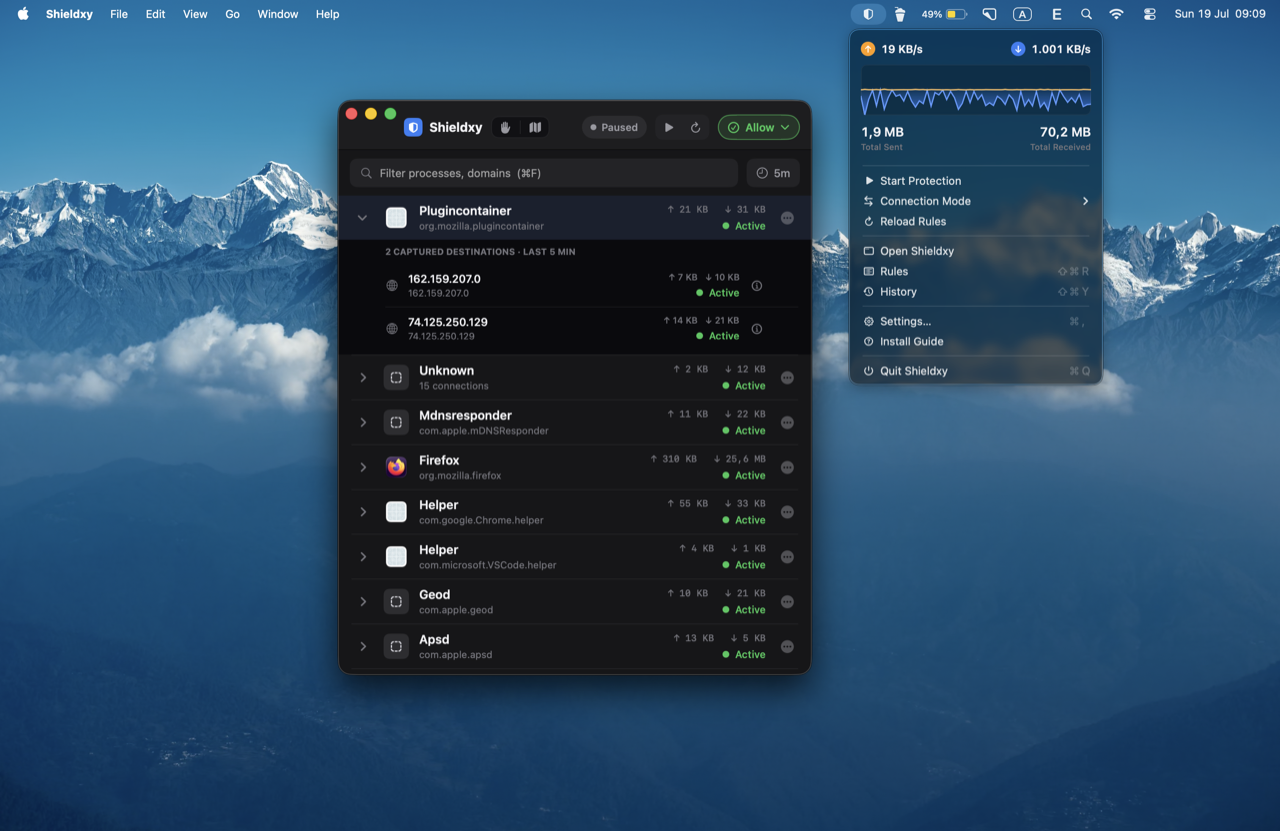Focus the Filter processes, domains field
The height and width of the screenshot is (831, 1280).
pyautogui.click(x=544, y=173)
